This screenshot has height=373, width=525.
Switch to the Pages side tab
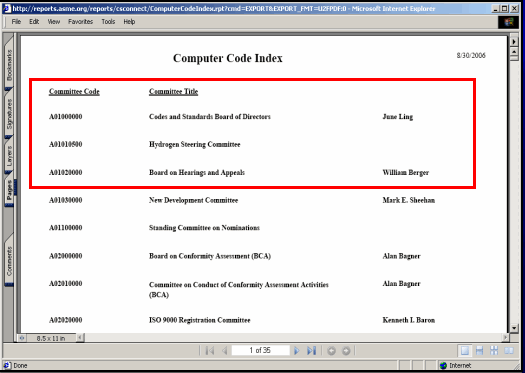[9, 190]
